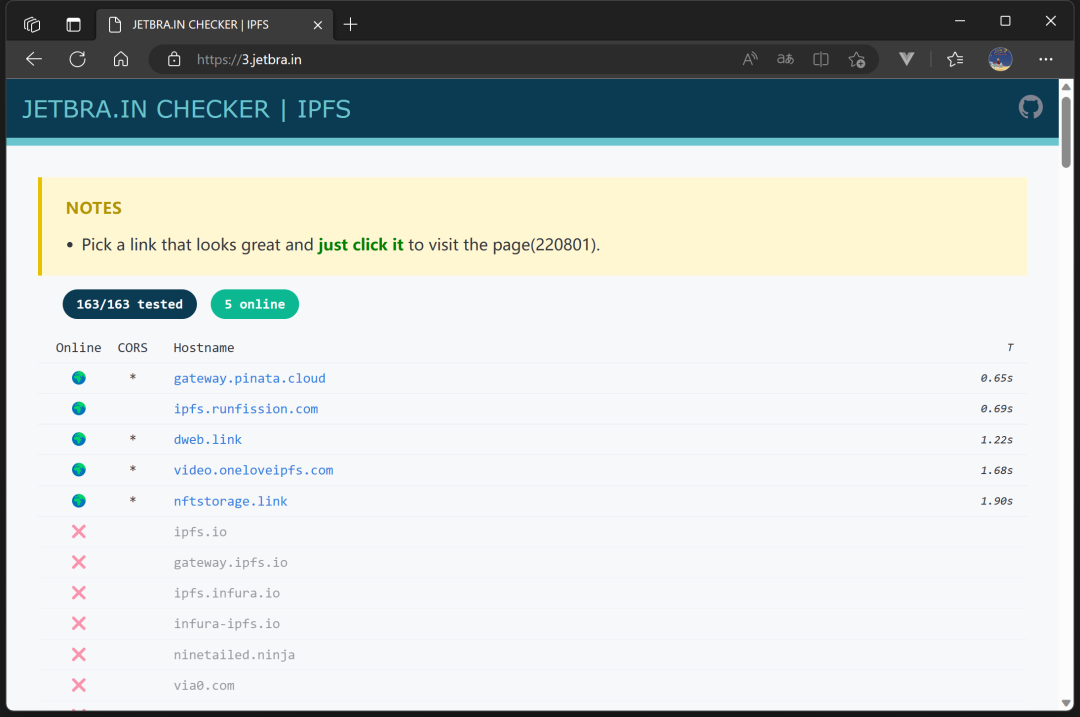The image size is (1080, 717).
Task: Click the JETBRA.IN CHECKER | IPFS heading
Action: (x=187, y=109)
